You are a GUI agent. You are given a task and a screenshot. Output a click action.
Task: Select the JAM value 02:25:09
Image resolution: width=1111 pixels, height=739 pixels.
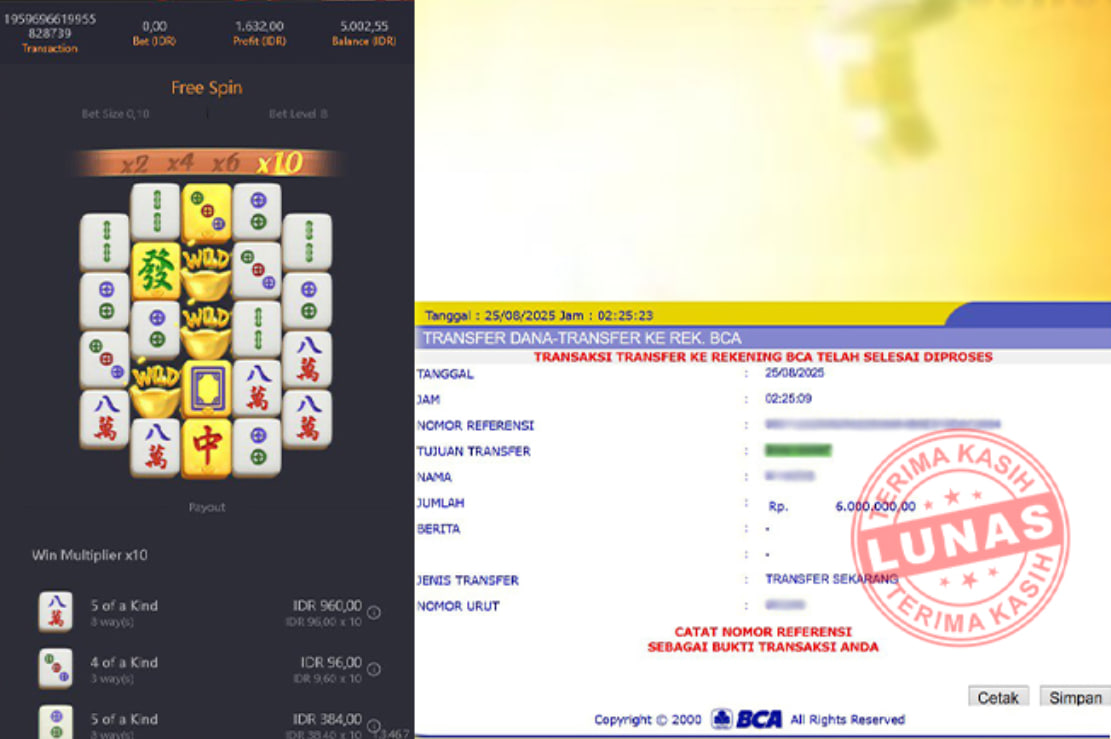coord(788,399)
